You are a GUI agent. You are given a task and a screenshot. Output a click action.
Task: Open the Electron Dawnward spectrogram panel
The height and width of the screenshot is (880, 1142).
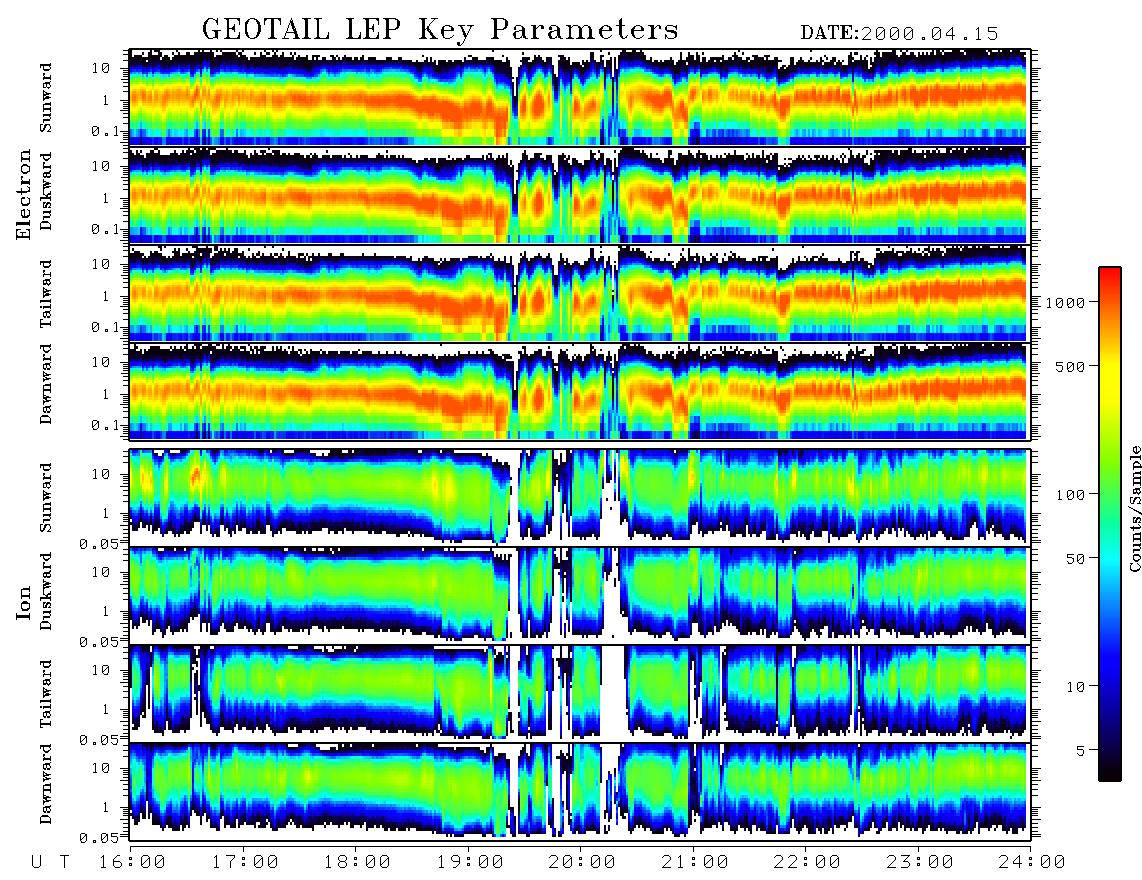pyautogui.click(x=578, y=392)
